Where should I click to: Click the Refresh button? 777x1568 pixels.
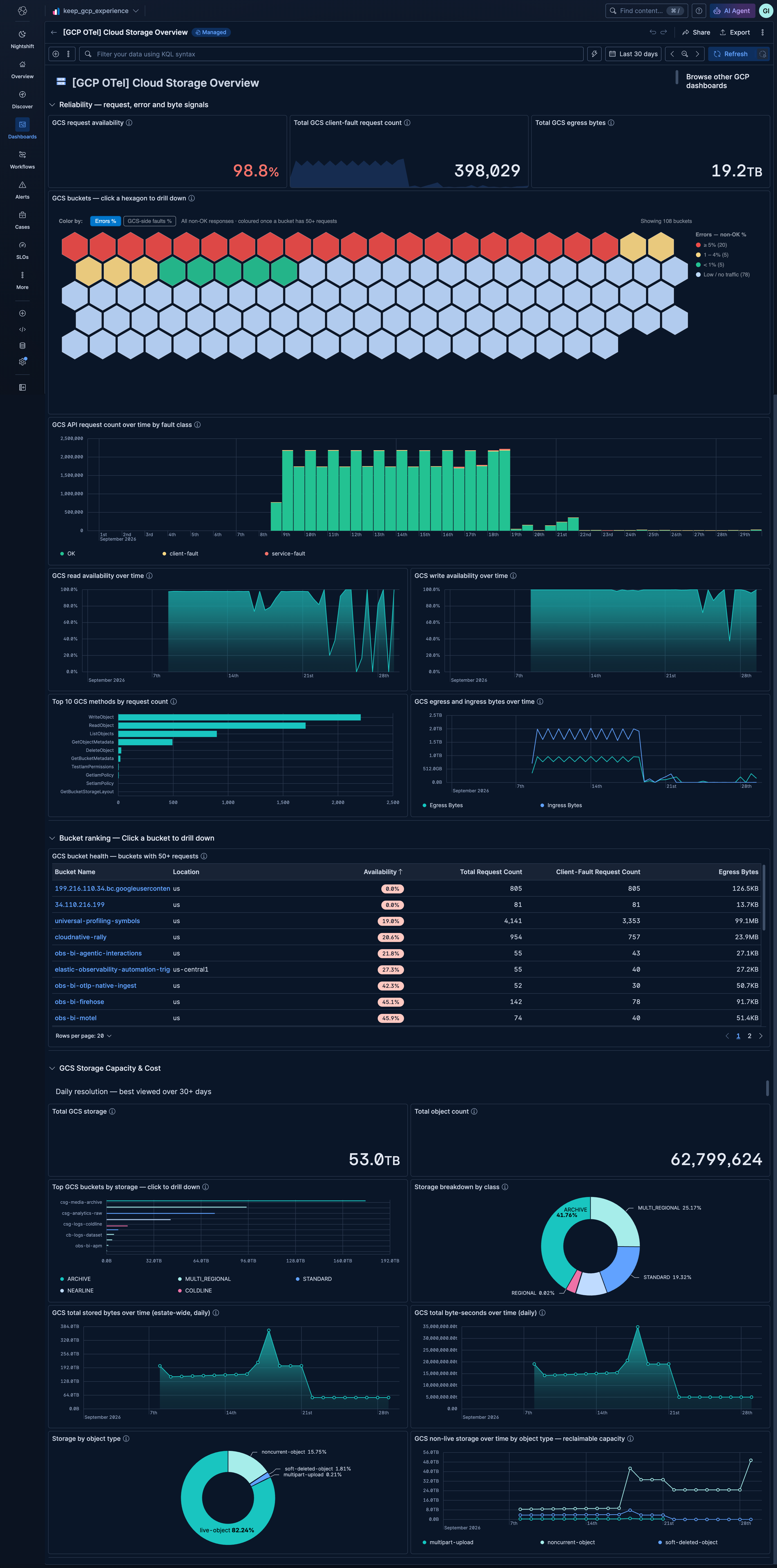[731, 54]
